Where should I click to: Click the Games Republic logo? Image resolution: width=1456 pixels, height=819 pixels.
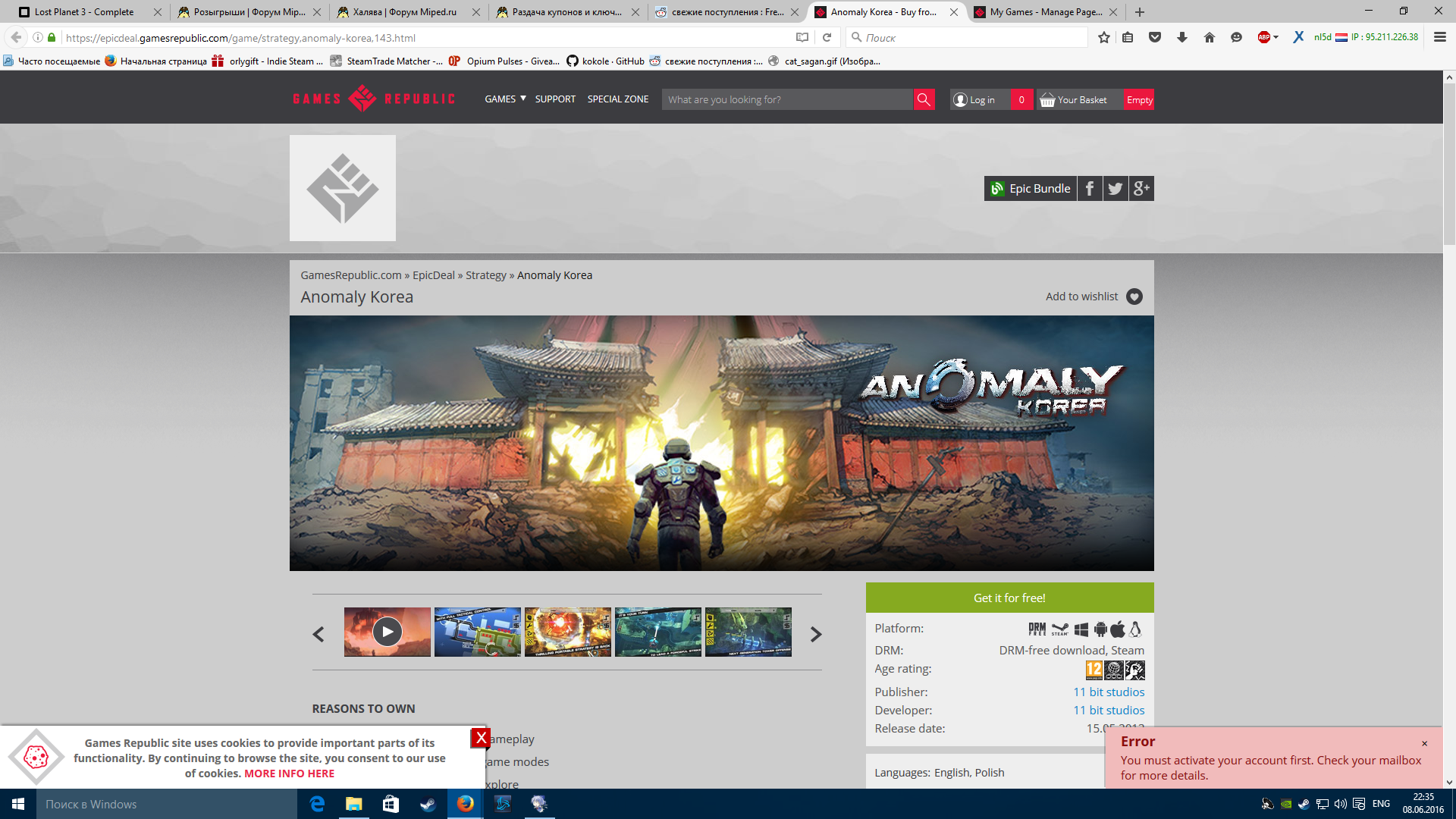pos(374,99)
